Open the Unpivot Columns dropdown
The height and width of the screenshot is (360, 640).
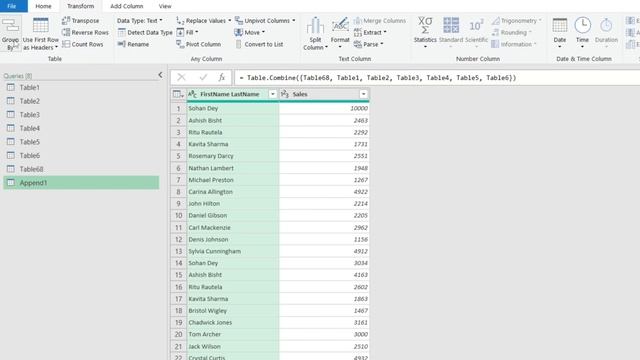click(x=265, y=20)
